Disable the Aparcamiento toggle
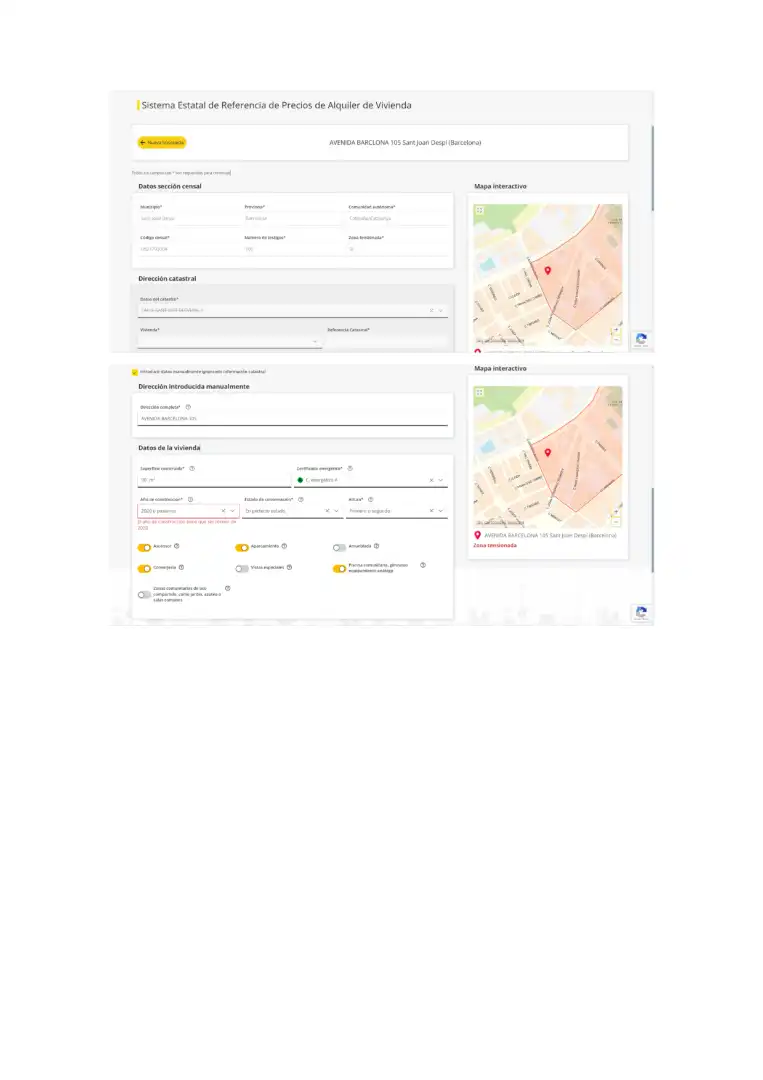Image resolution: width=763 pixels, height=1080 pixels. coord(242,548)
